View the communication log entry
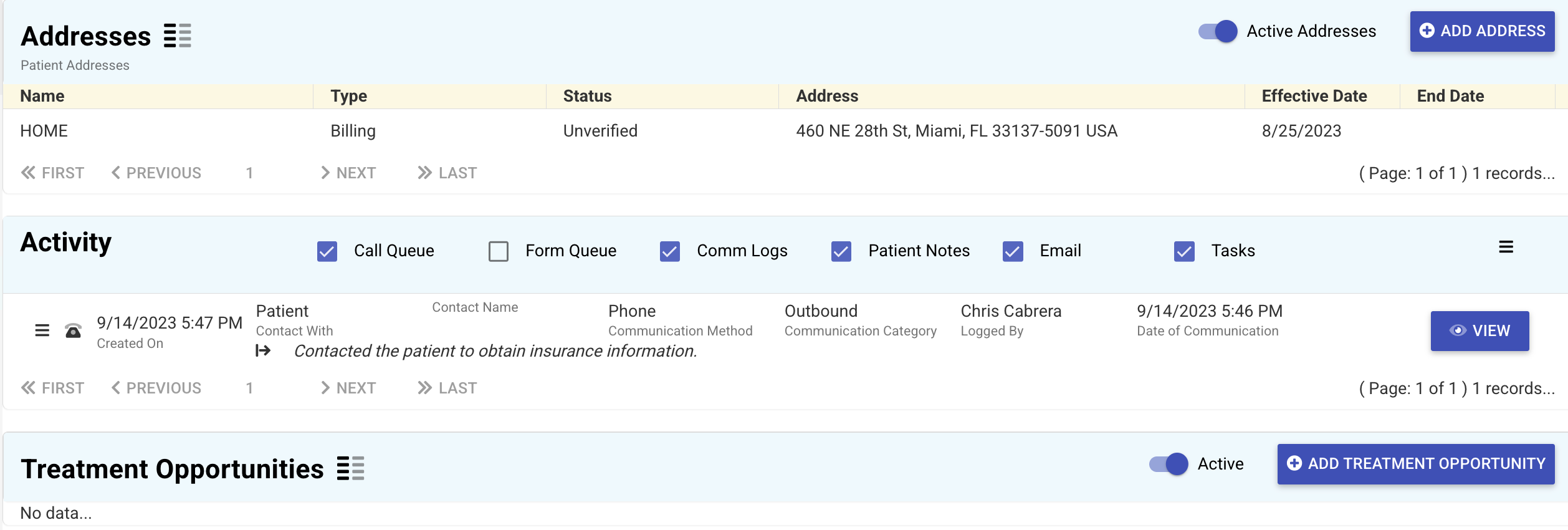Screen dimensions: 1568x530 click(x=1480, y=330)
